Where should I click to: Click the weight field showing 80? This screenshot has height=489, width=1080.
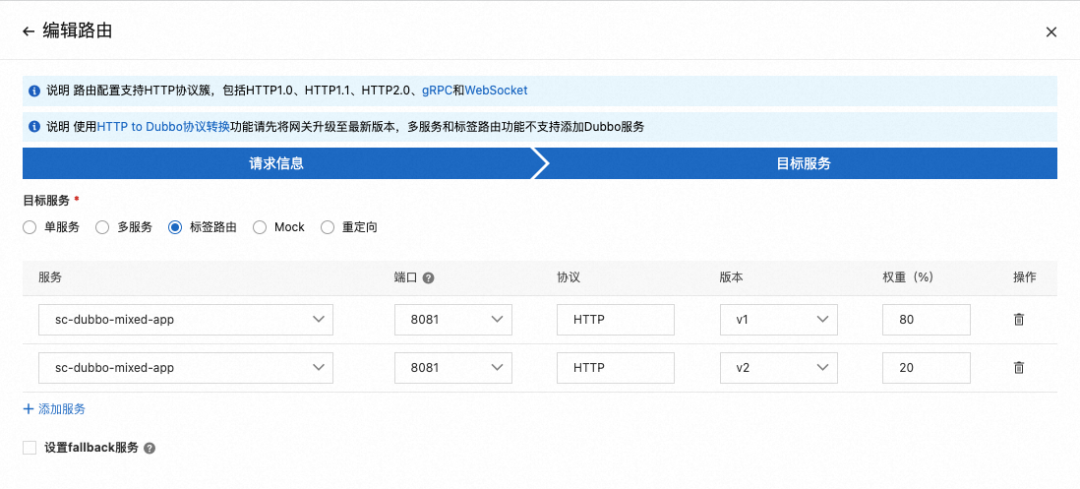click(x=926, y=320)
